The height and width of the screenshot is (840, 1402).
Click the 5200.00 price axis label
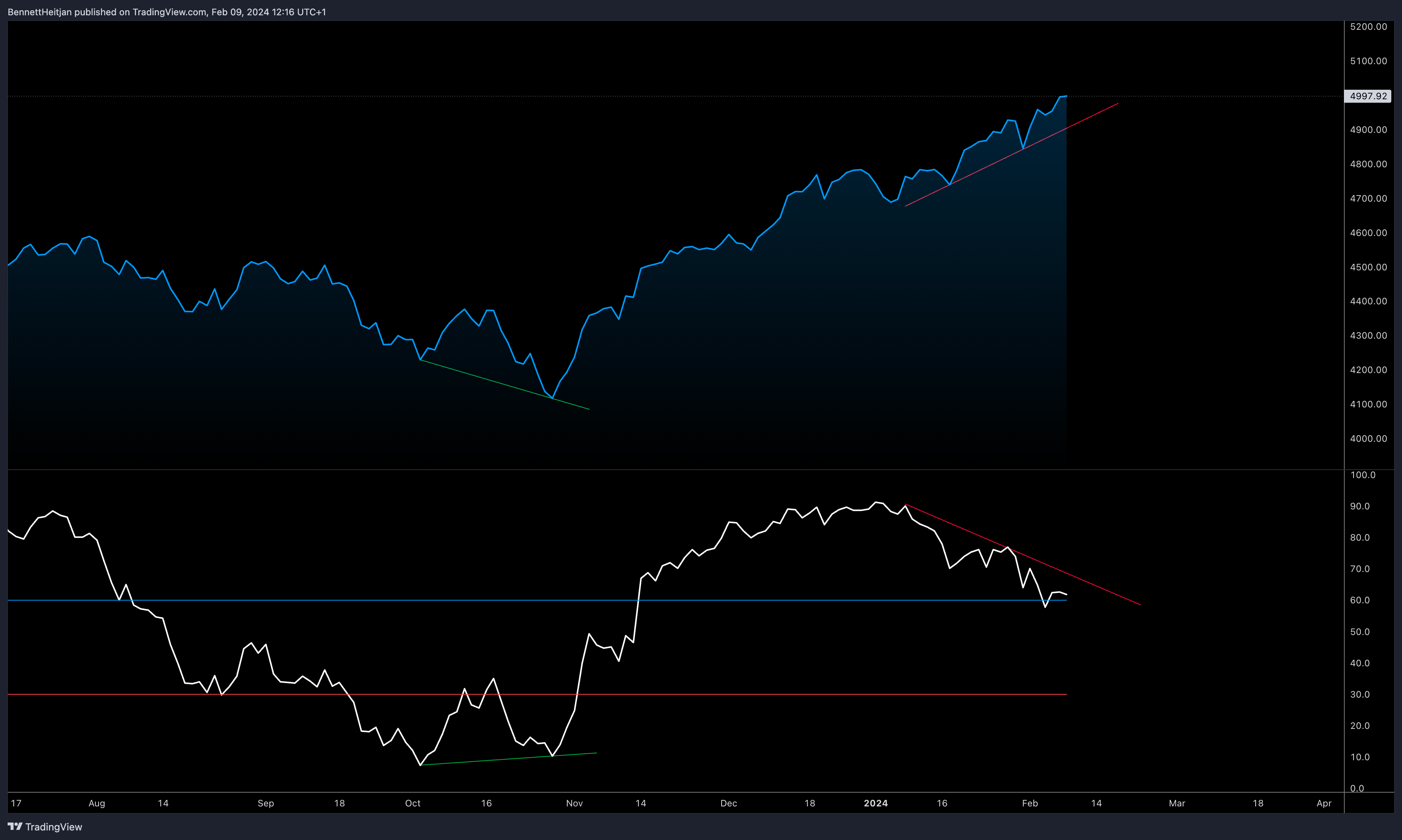(1368, 27)
